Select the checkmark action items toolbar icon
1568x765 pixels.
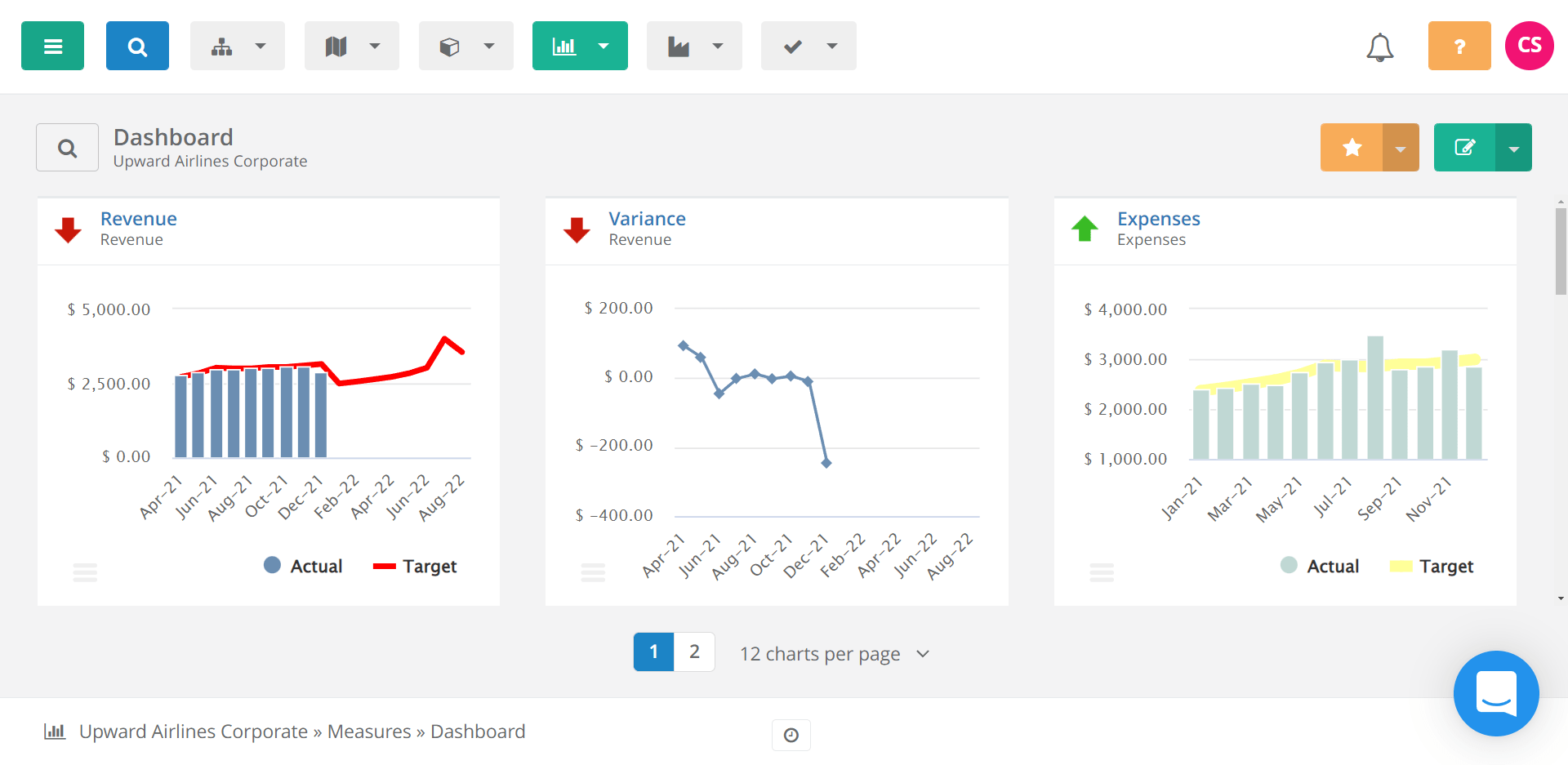tap(793, 45)
